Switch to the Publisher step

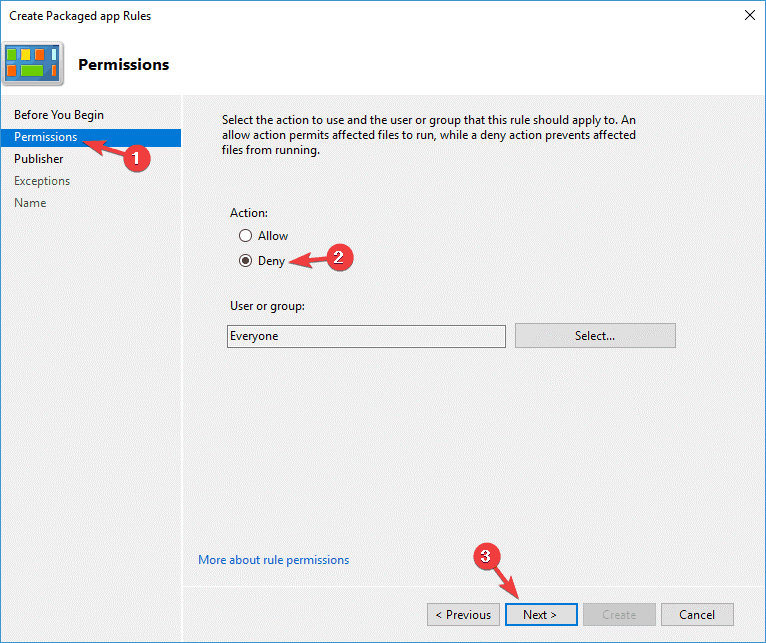coord(39,159)
